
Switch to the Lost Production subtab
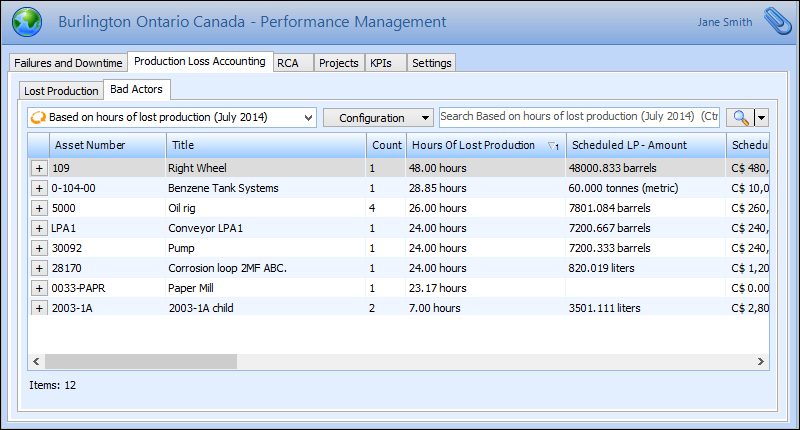[x=61, y=91]
